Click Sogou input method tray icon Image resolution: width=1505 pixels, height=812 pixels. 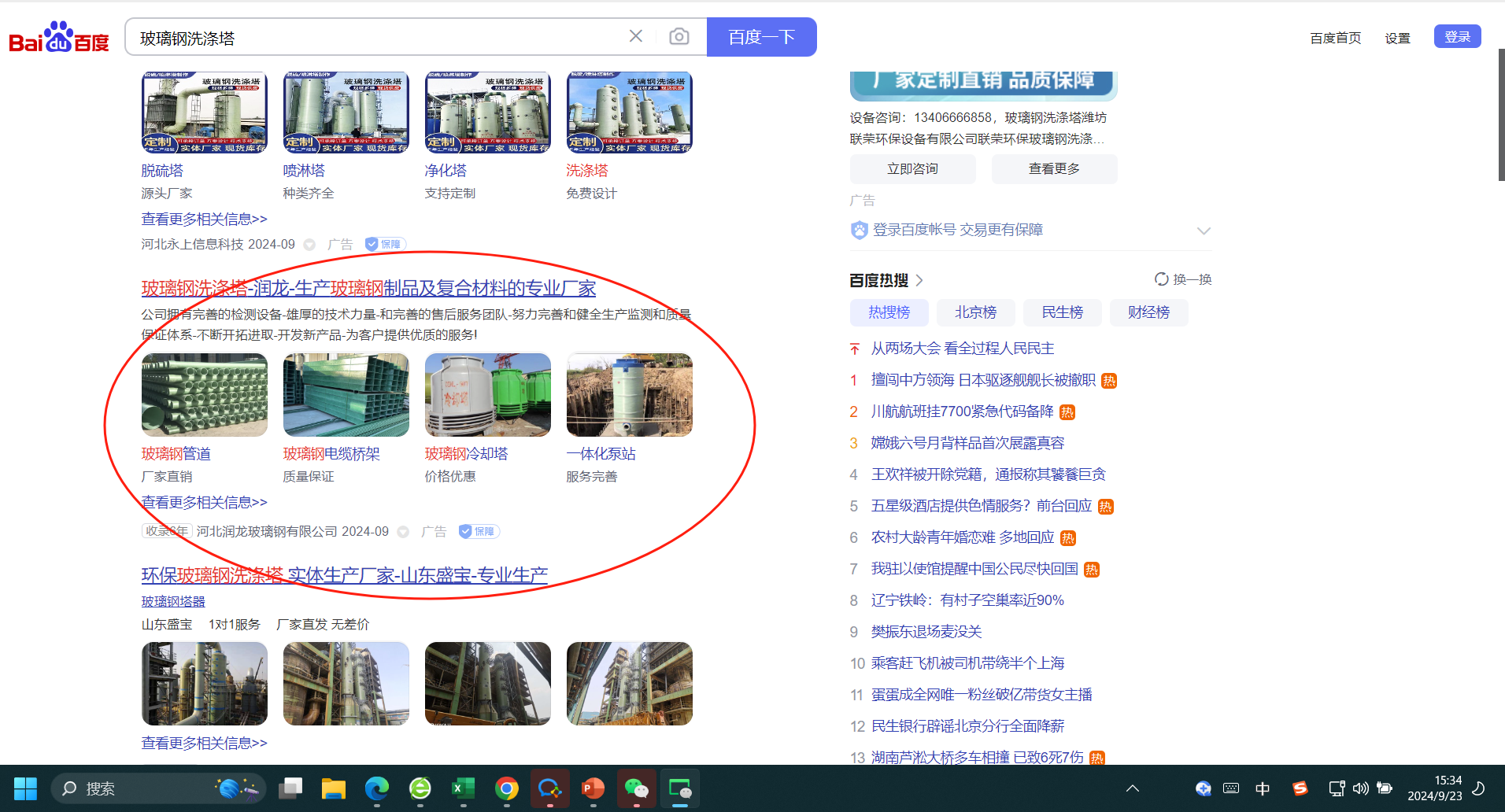(x=1300, y=788)
